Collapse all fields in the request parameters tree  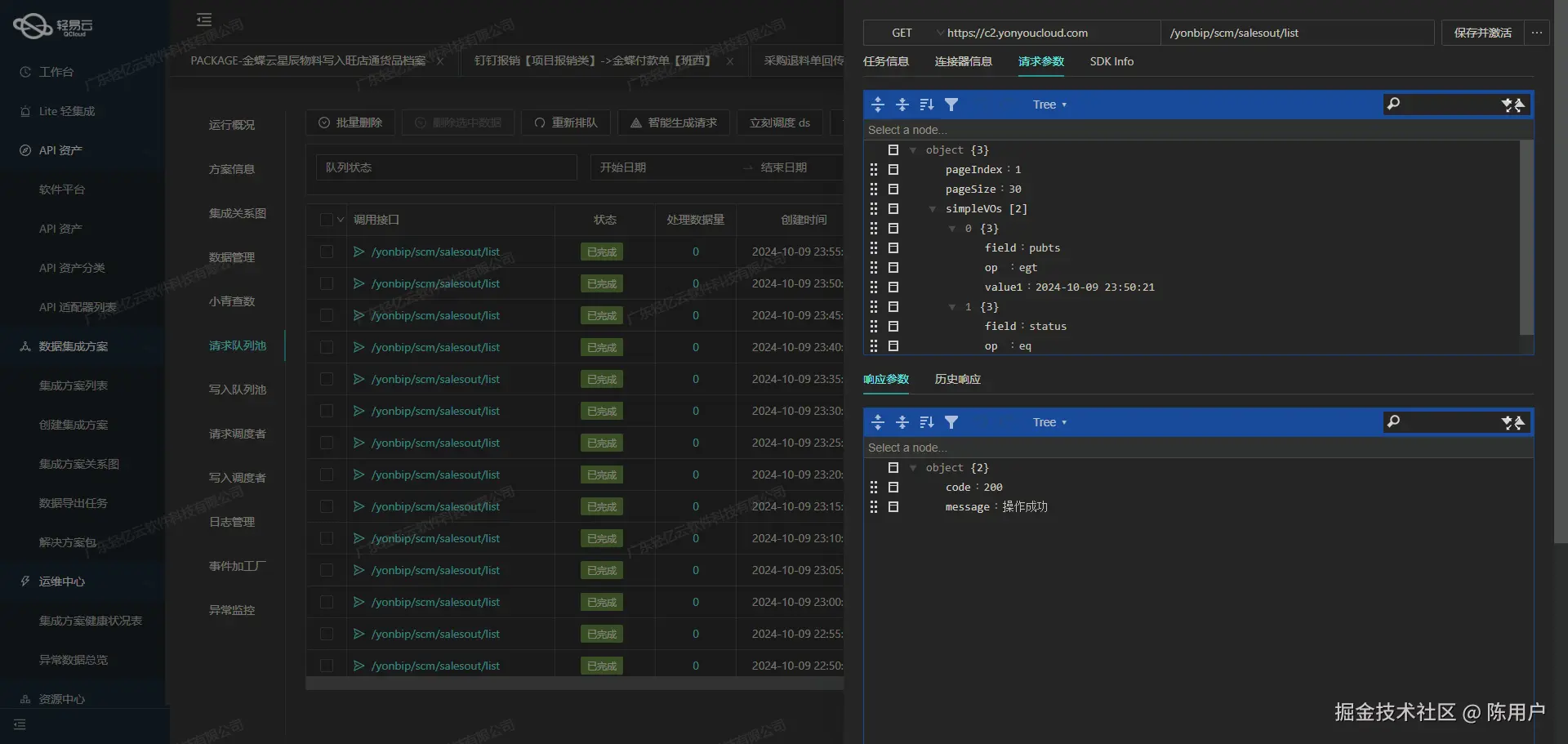(x=902, y=105)
